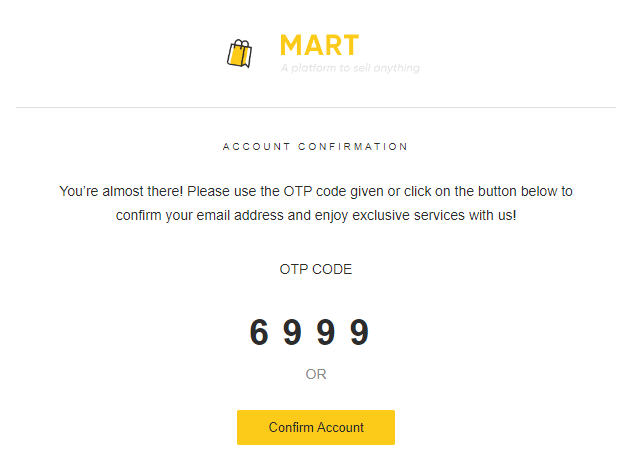Click the 'OR' separator text
Screen dimensions: 634x475
coord(316,375)
